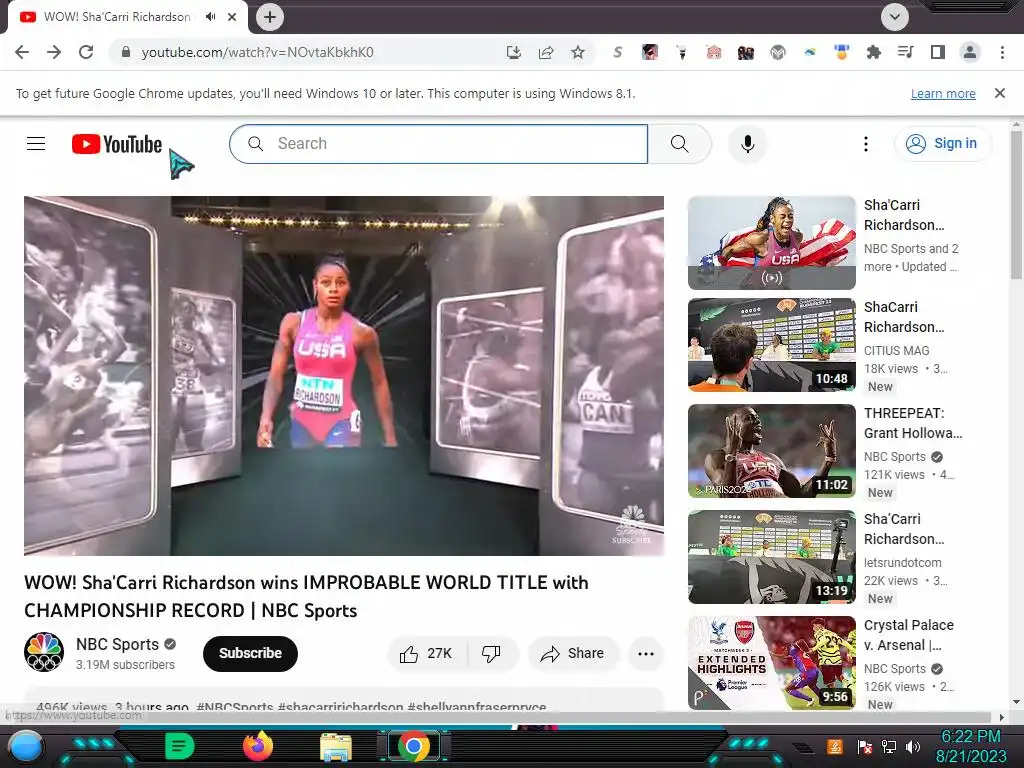Open the Windows Start orb
The image size is (1024, 768).
click(25, 746)
